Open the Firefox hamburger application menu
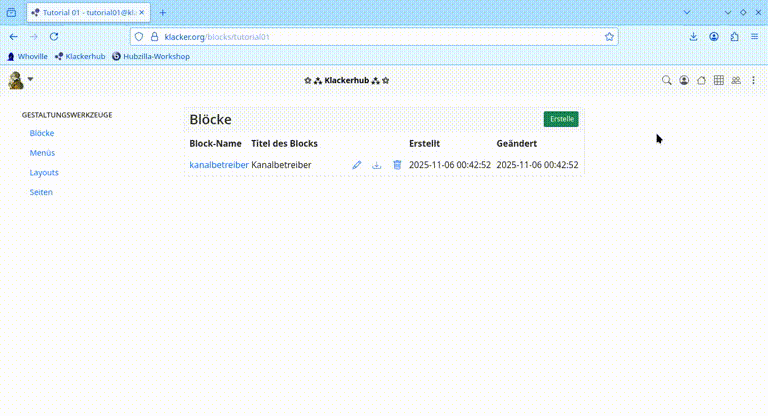The width and height of the screenshot is (768, 416). (x=755, y=36)
